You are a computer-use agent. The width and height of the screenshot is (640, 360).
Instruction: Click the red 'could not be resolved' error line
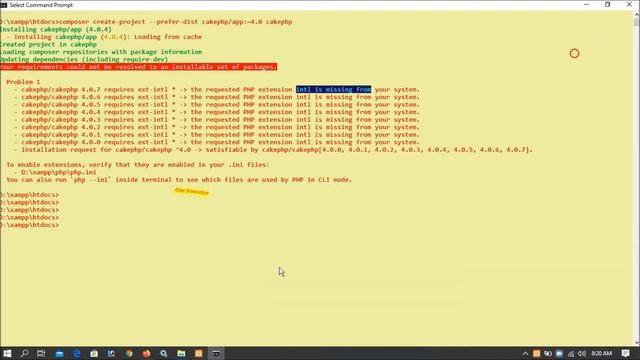coord(138,67)
